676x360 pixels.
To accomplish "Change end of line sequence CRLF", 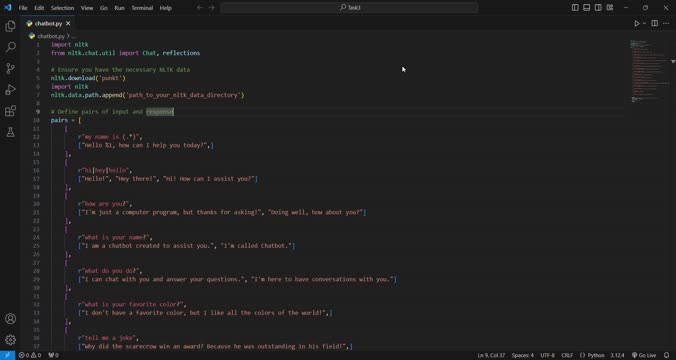I will point(567,355).
